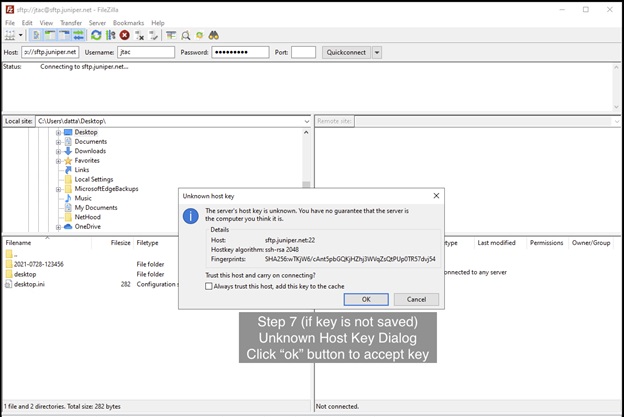Click the SHA256 fingerprint text
The width and height of the screenshot is (624, 417).
coord(350,259)
